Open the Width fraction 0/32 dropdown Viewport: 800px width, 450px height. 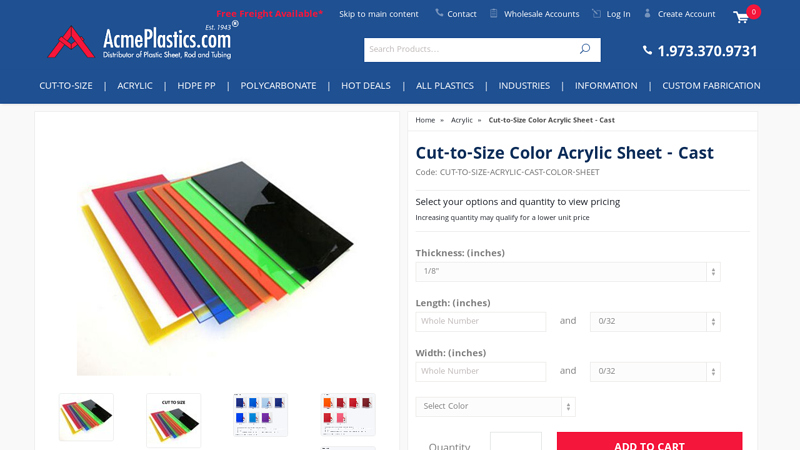[x=655, y=372]
